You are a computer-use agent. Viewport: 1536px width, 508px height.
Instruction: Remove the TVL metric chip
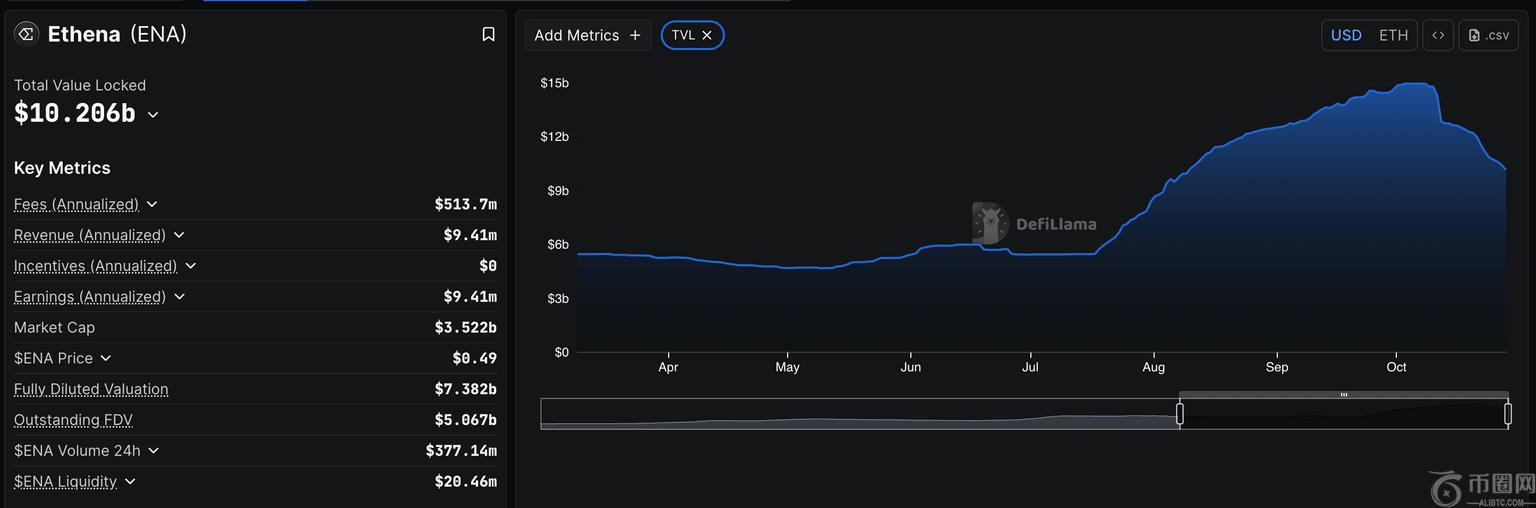(707, 35)
